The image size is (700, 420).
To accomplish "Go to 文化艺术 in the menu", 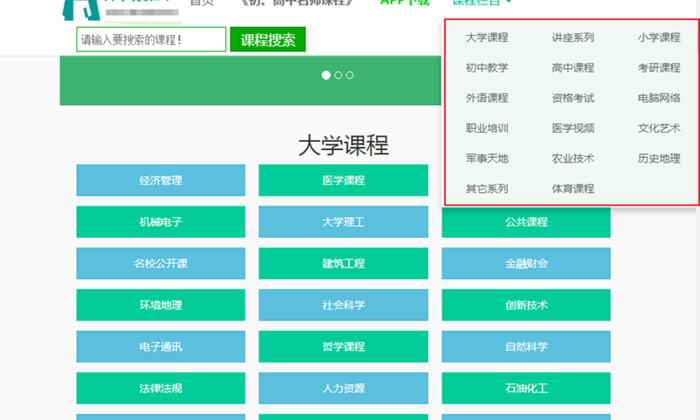I will pyautogui.click(x=659, y=129).
